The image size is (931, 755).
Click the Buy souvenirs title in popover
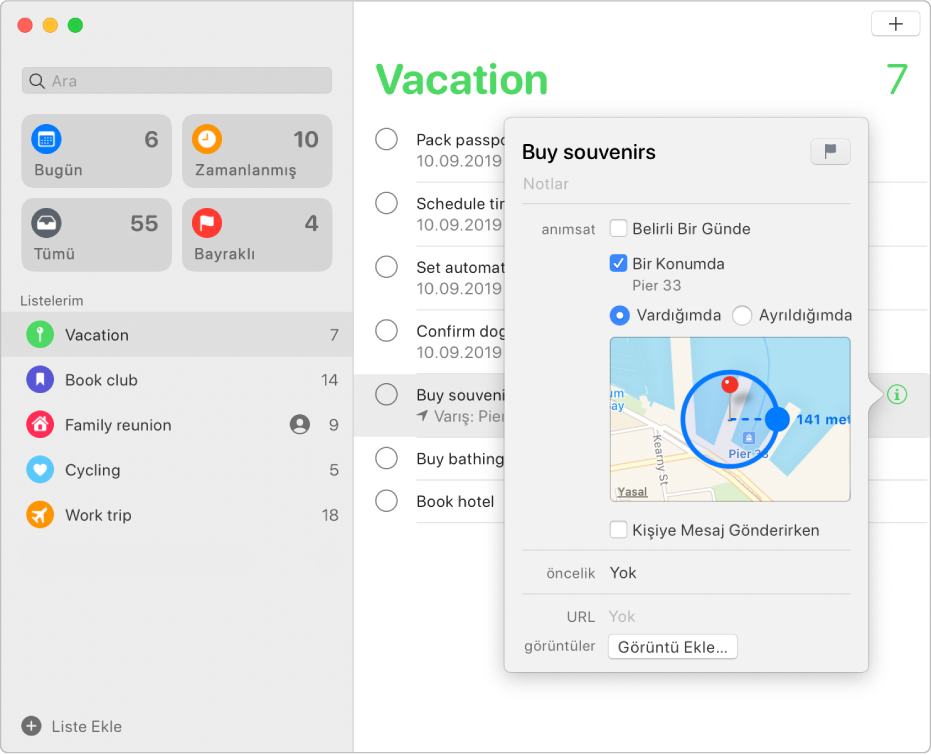588,152
